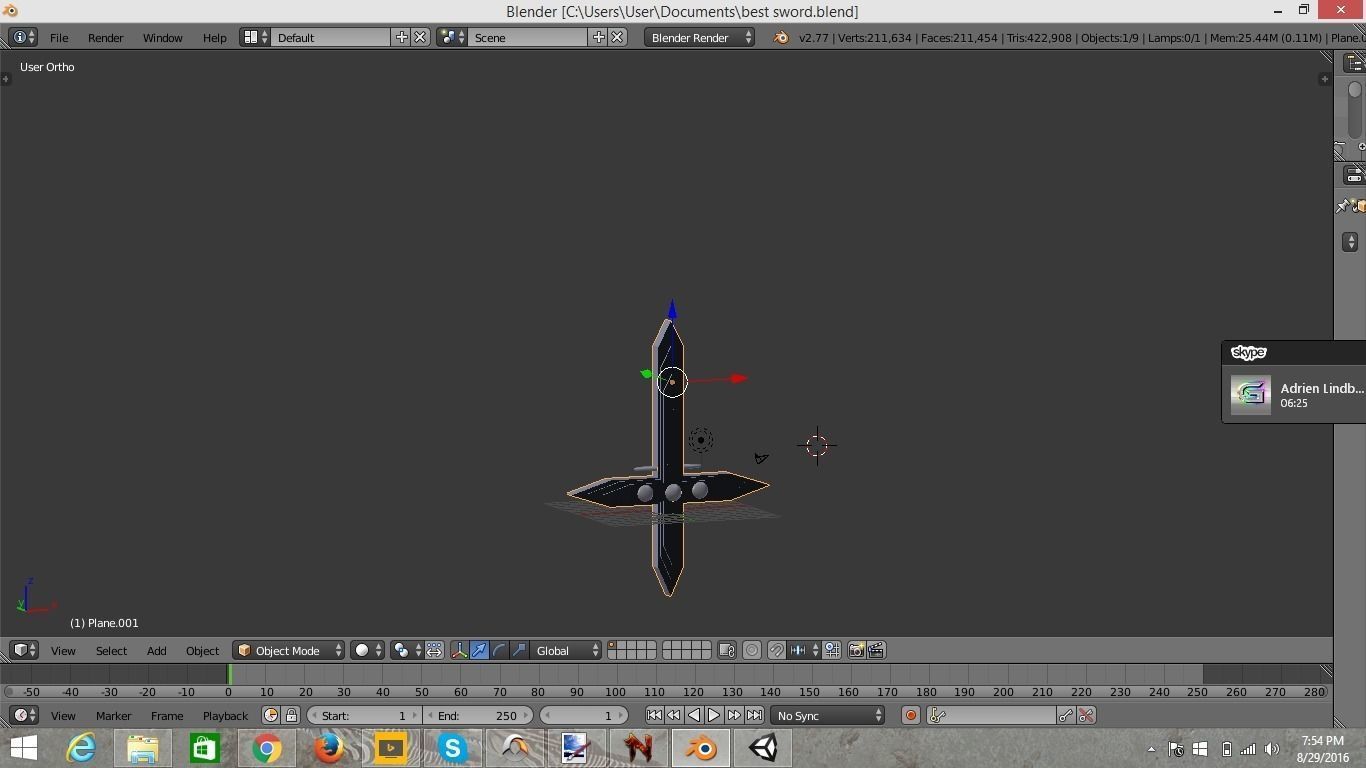Play the animation forward
Viewport: 1366px width, 768px height.
pos(714,715)
